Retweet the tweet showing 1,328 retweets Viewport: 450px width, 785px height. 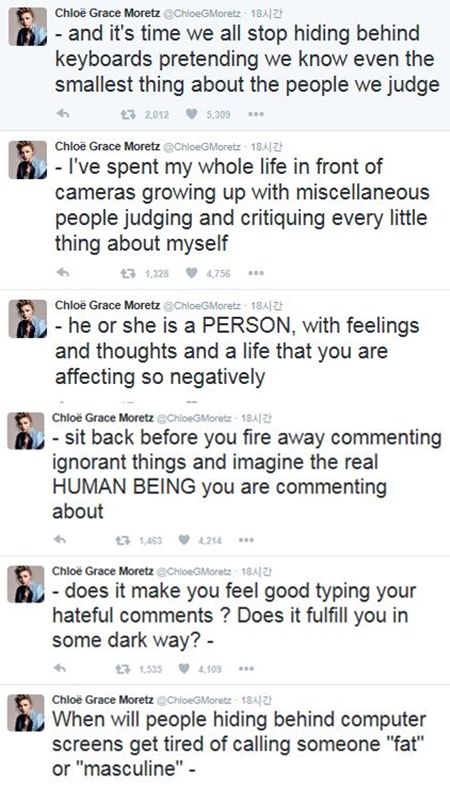pyautogui.click(x=128, y=273)
